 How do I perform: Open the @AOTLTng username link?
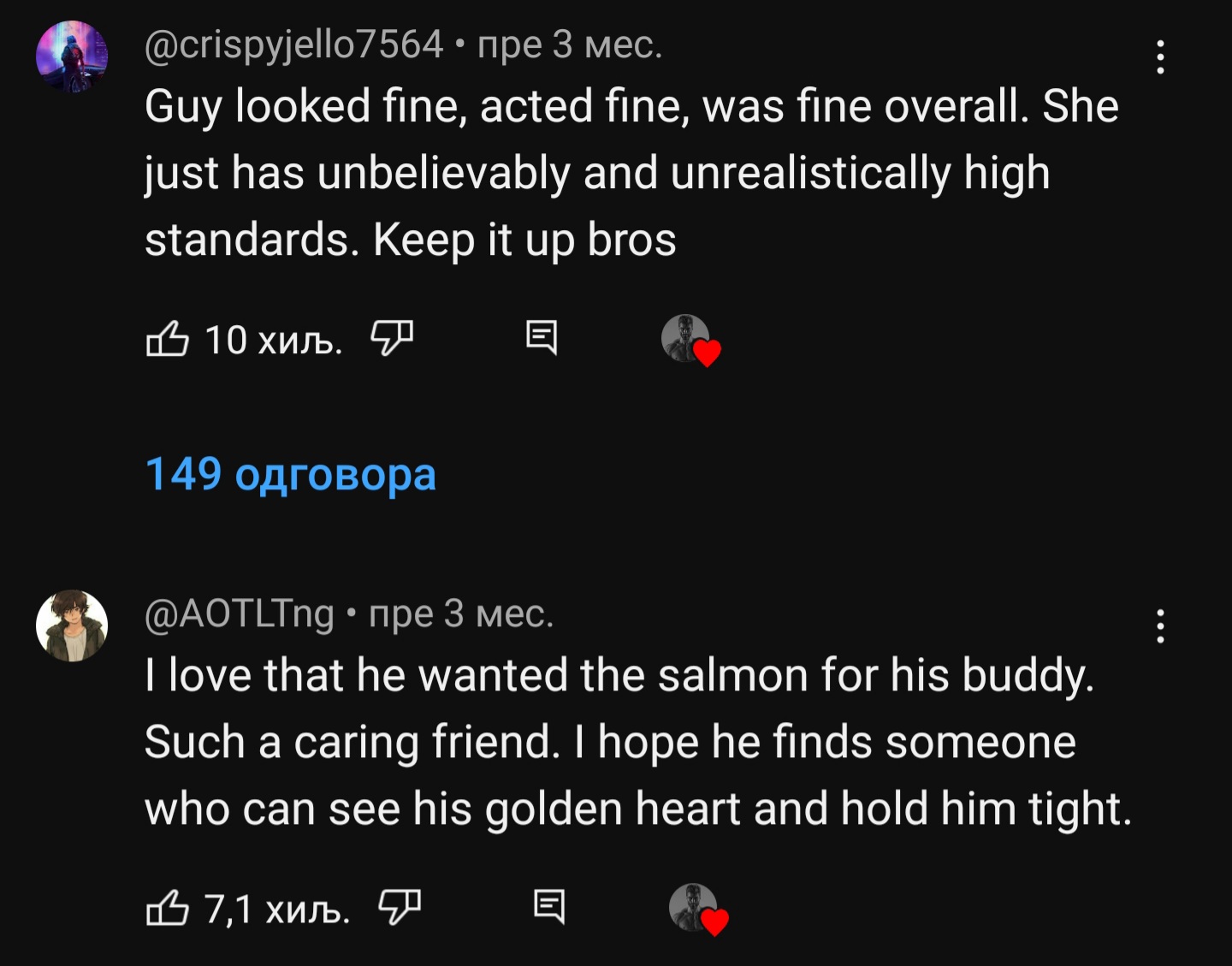[240, 613]
